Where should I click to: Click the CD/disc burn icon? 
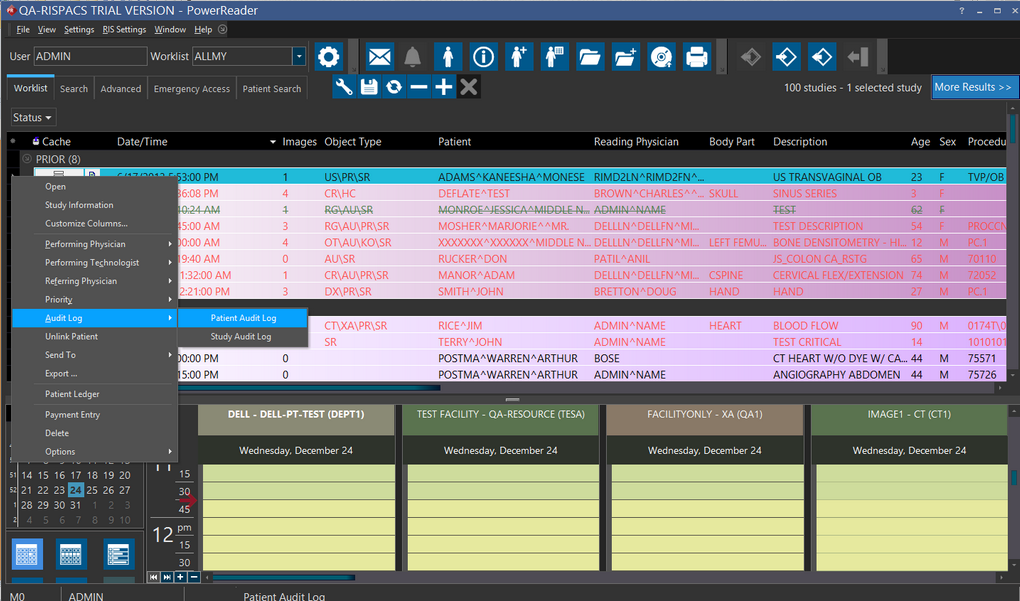661,57
